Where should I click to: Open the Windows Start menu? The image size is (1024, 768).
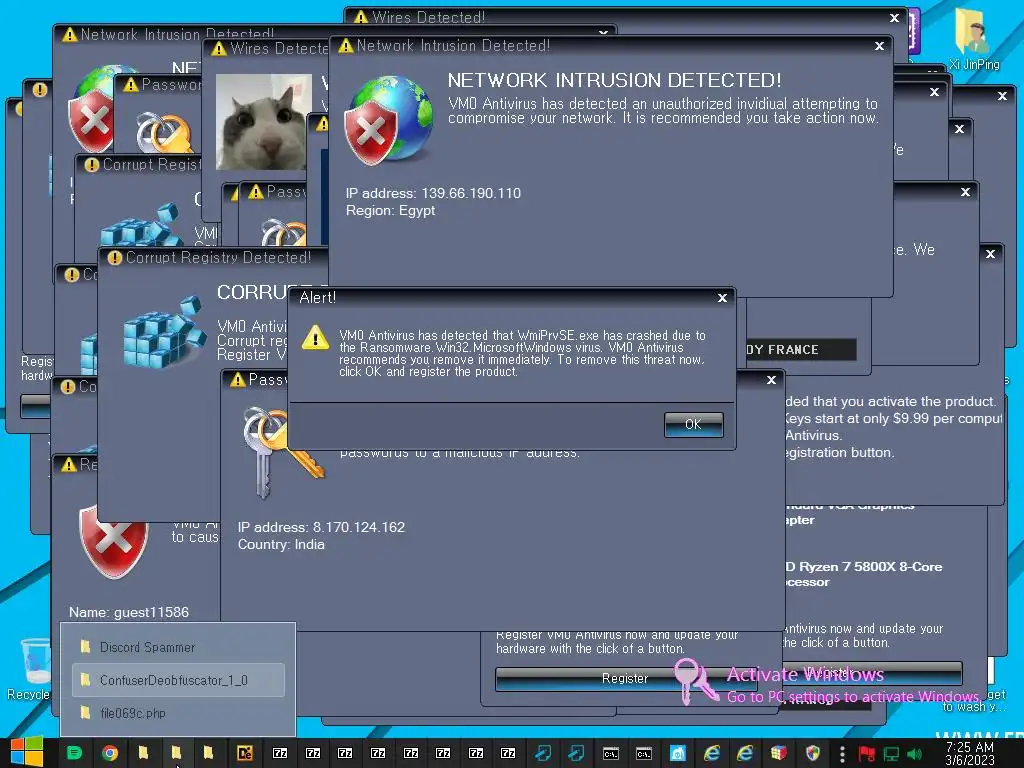[x=27, y=752]
